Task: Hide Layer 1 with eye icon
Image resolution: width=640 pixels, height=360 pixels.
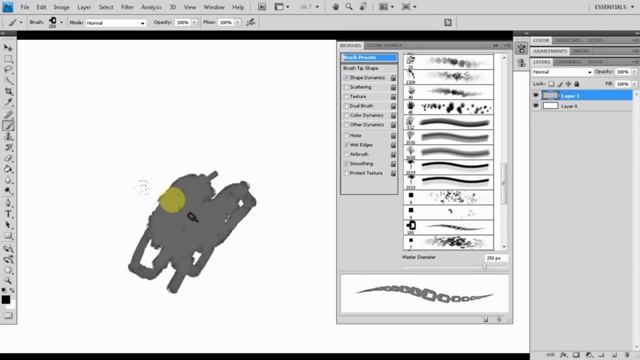Action: pyautogui.click(x=536, y=96)
